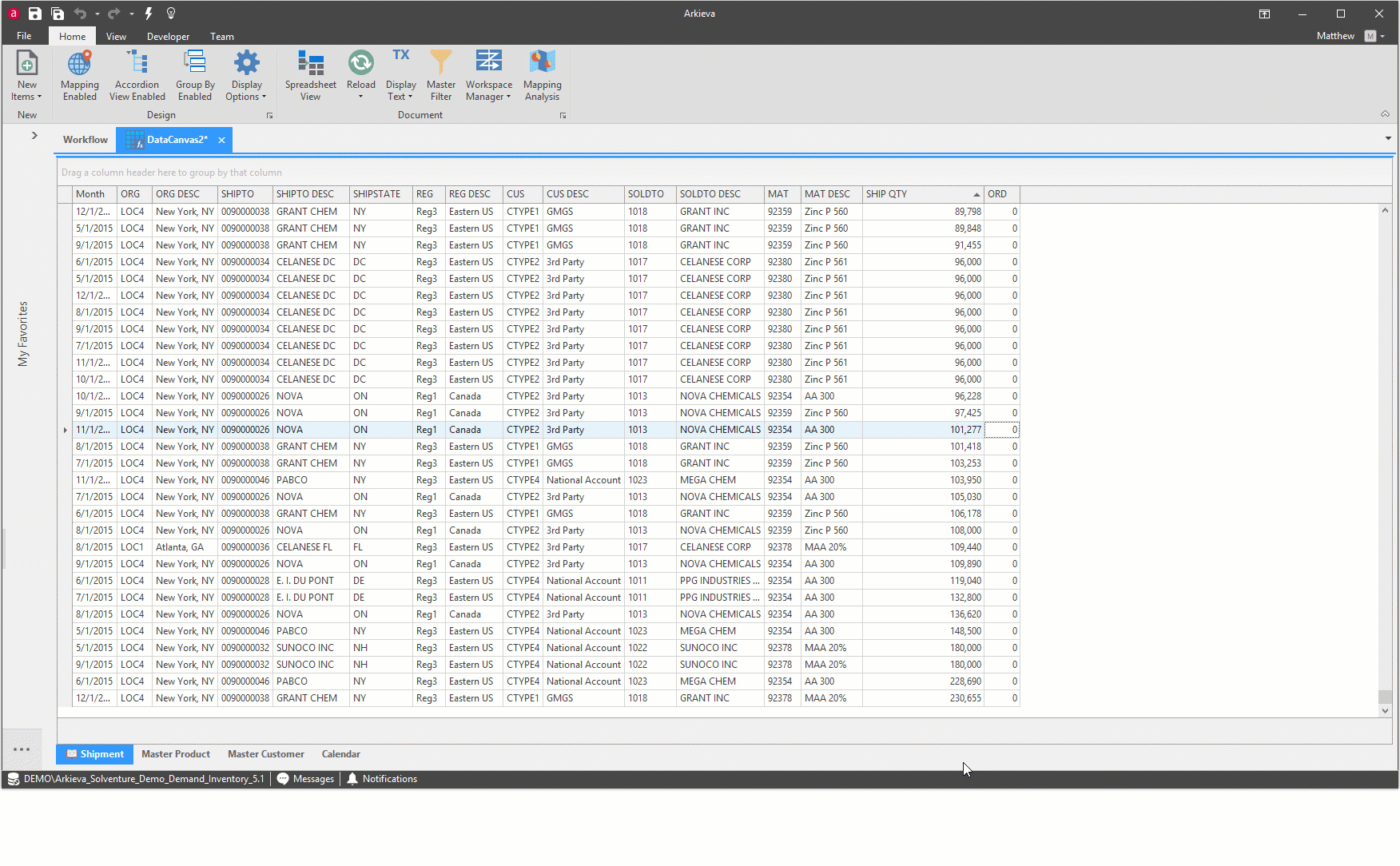The width and height of the screenshot is (1400, 866).
Task: Click the Atlanta, GA cell
Action: (x=185, y=547)
